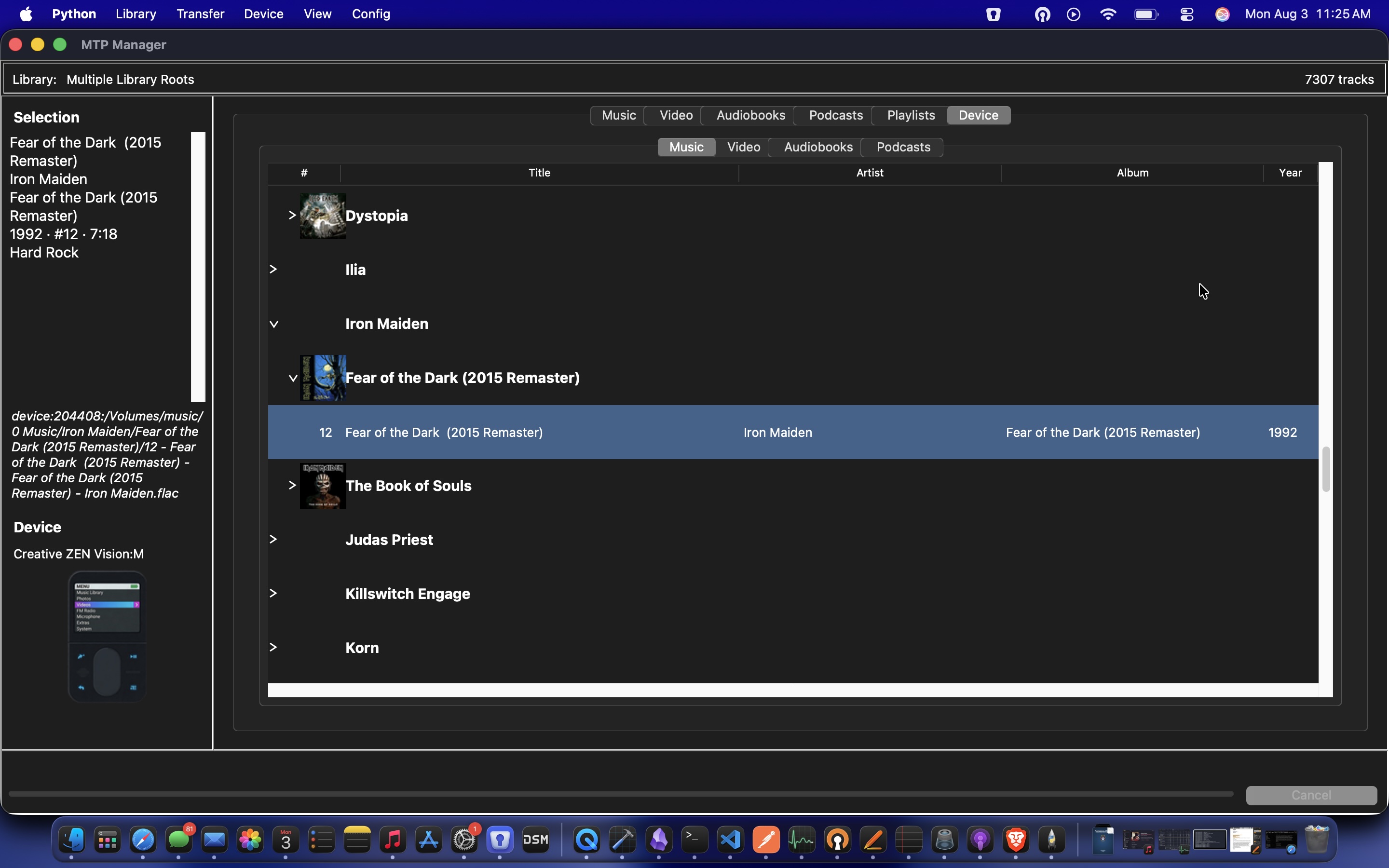1389x868 pixels.
Task: Click The Book of Souls album cover
Action: (x=323, y=486)
